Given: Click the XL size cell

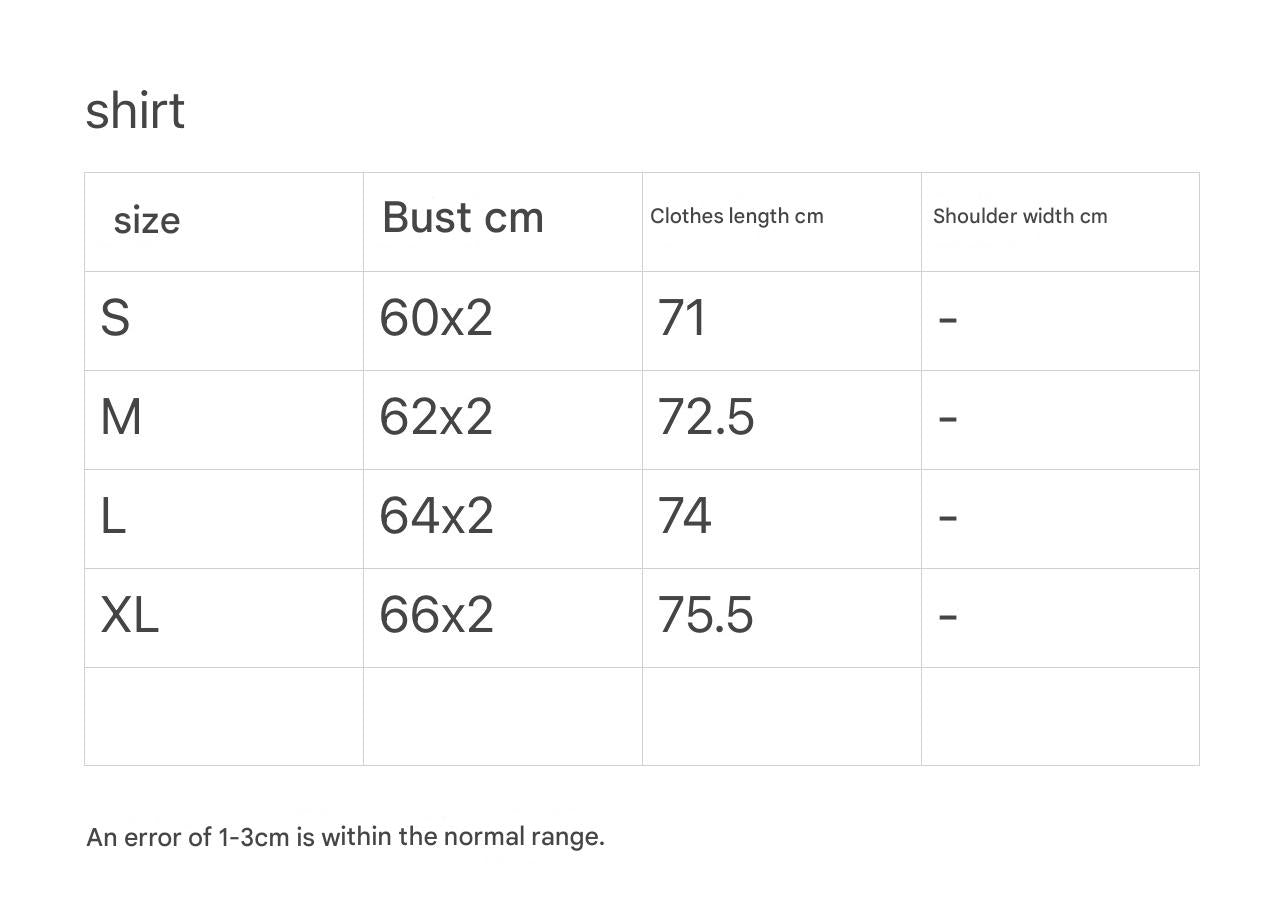Looking at the screenshot, I should pyautogui.click(x=130, y=614).
